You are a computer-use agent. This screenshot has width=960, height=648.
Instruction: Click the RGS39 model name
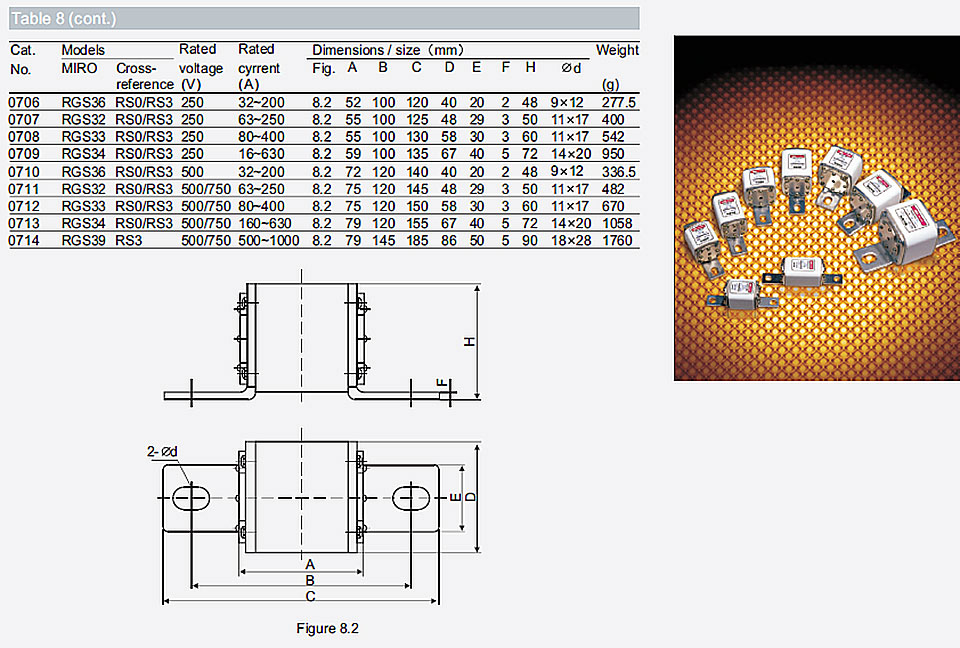click(83, 241)
